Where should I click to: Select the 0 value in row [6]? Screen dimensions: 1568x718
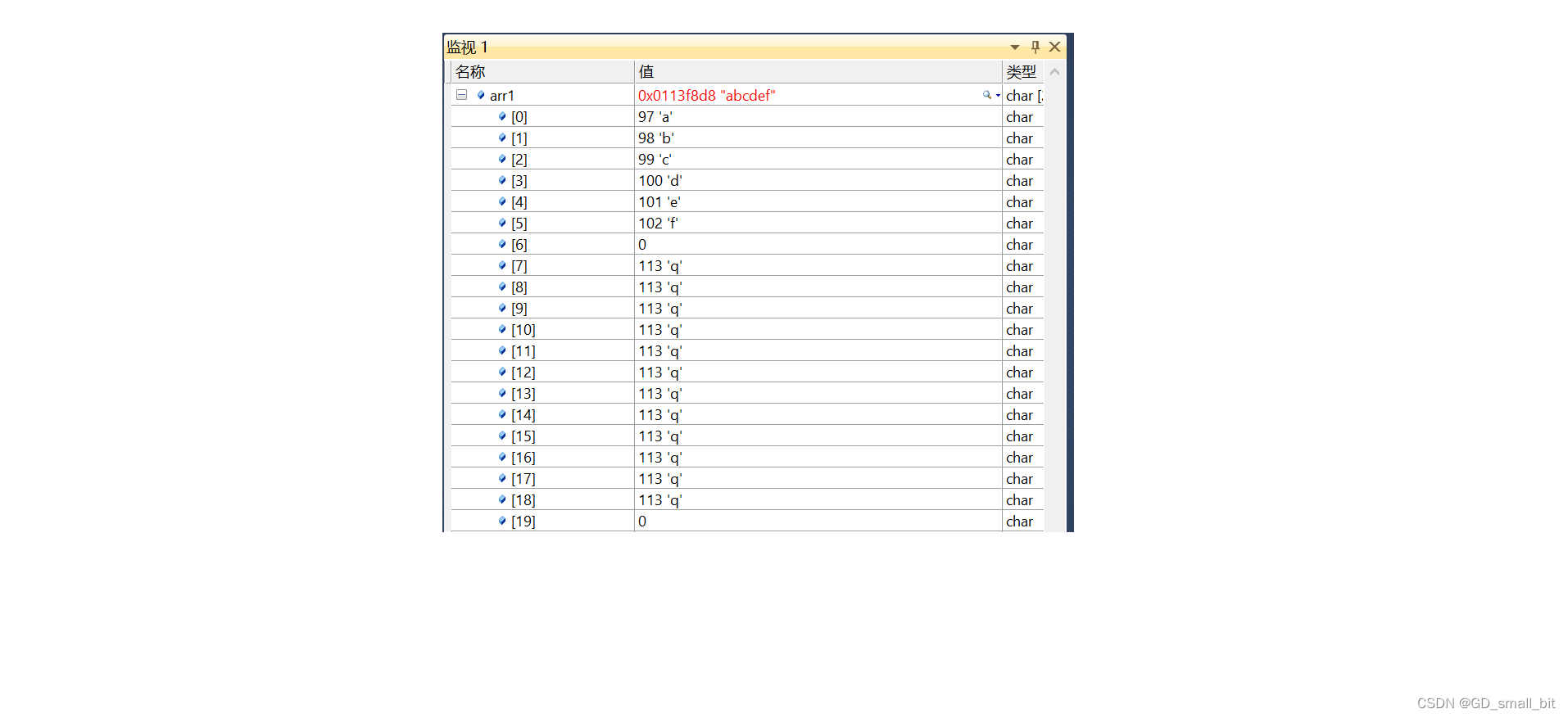click(x=642, y=245)
